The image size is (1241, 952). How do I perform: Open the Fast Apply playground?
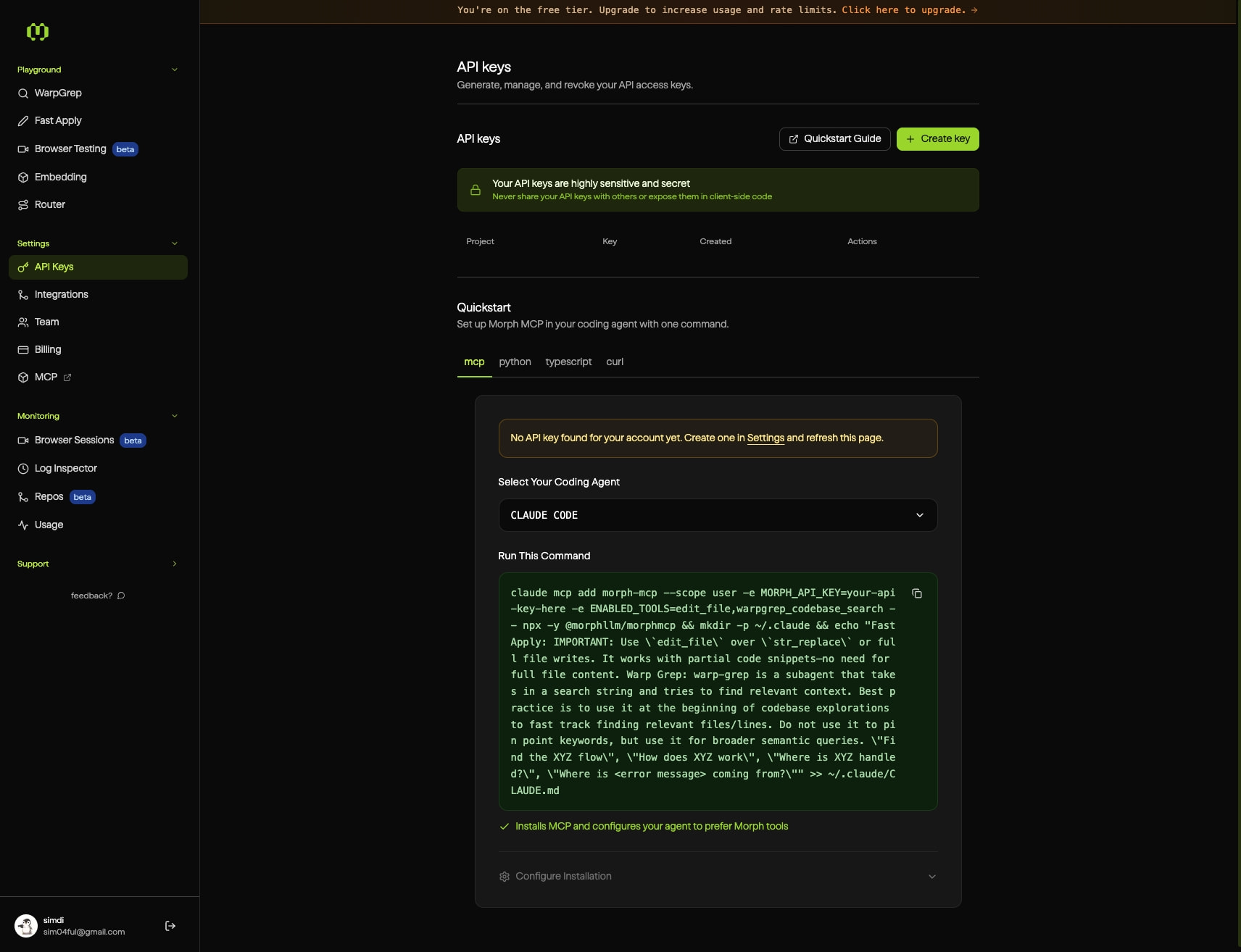tap(98, 121)
